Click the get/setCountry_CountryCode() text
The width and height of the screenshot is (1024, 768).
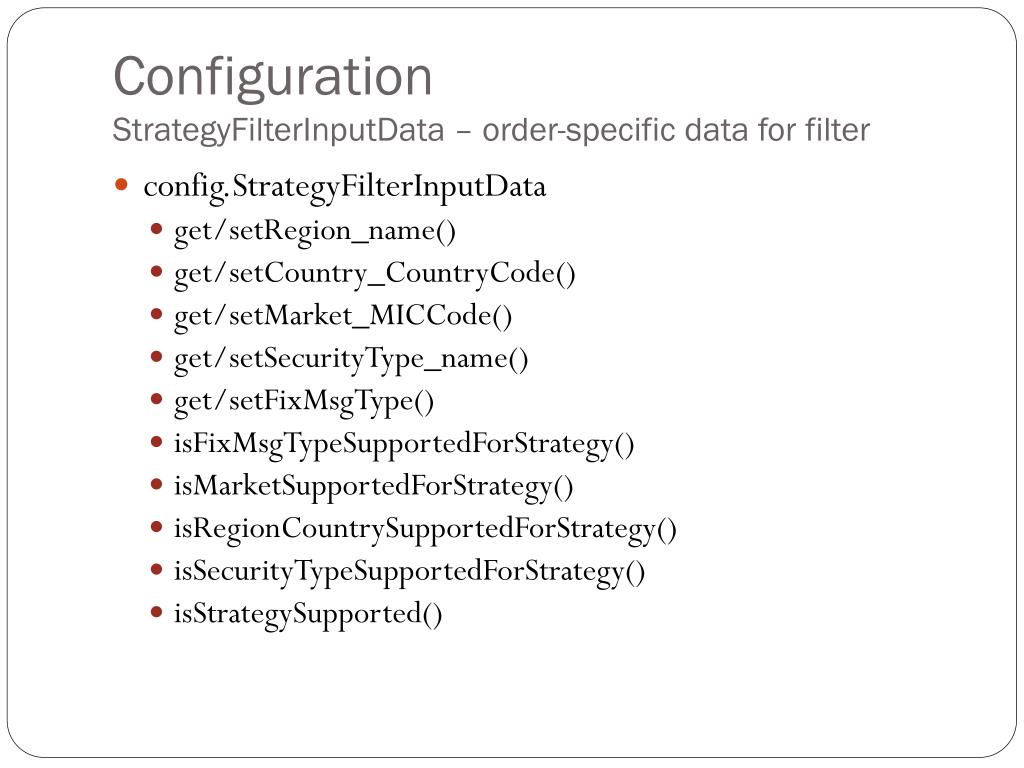(375, 274)
